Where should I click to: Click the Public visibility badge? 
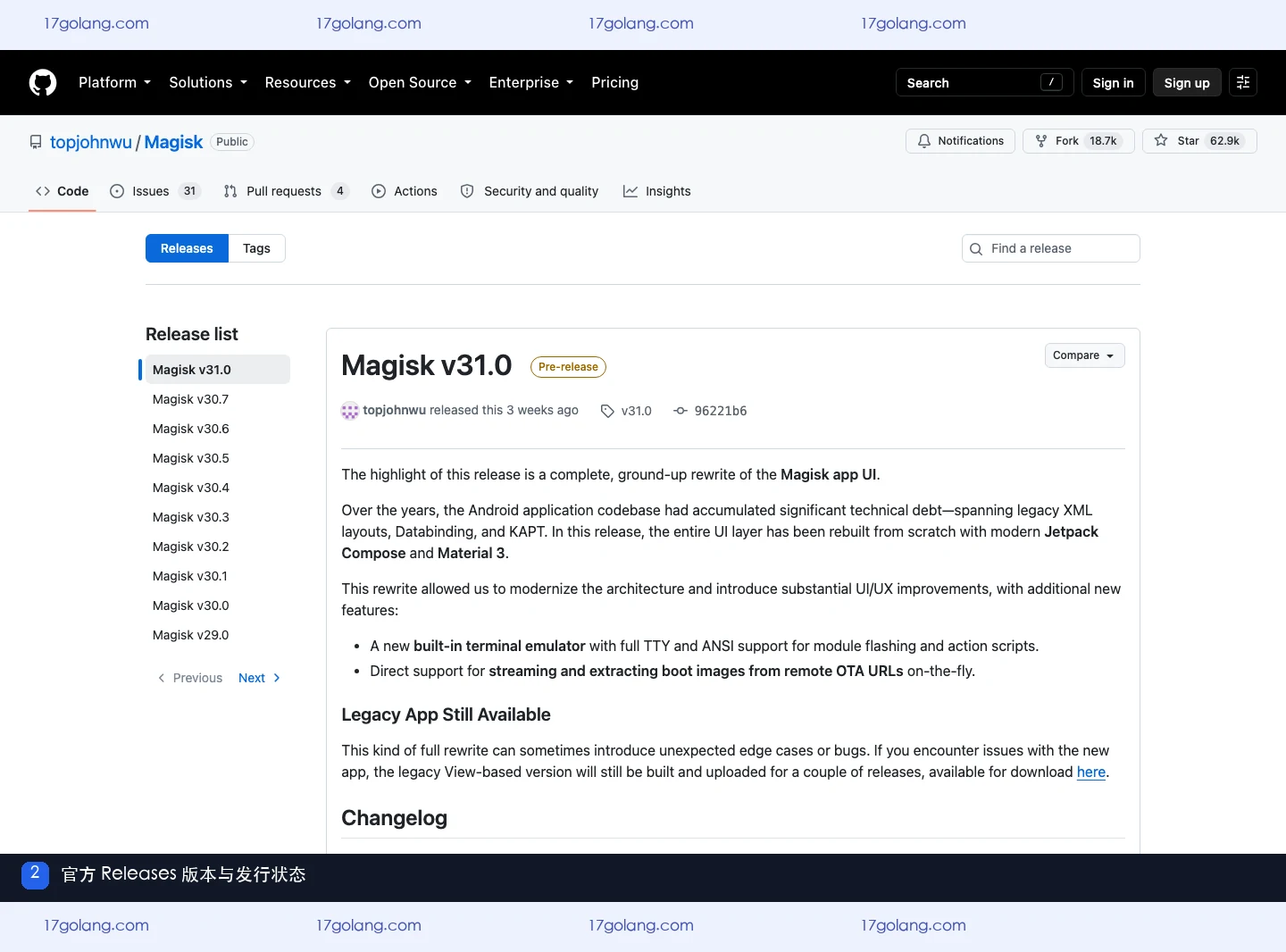pyautogui.click(x=232, y=142)
